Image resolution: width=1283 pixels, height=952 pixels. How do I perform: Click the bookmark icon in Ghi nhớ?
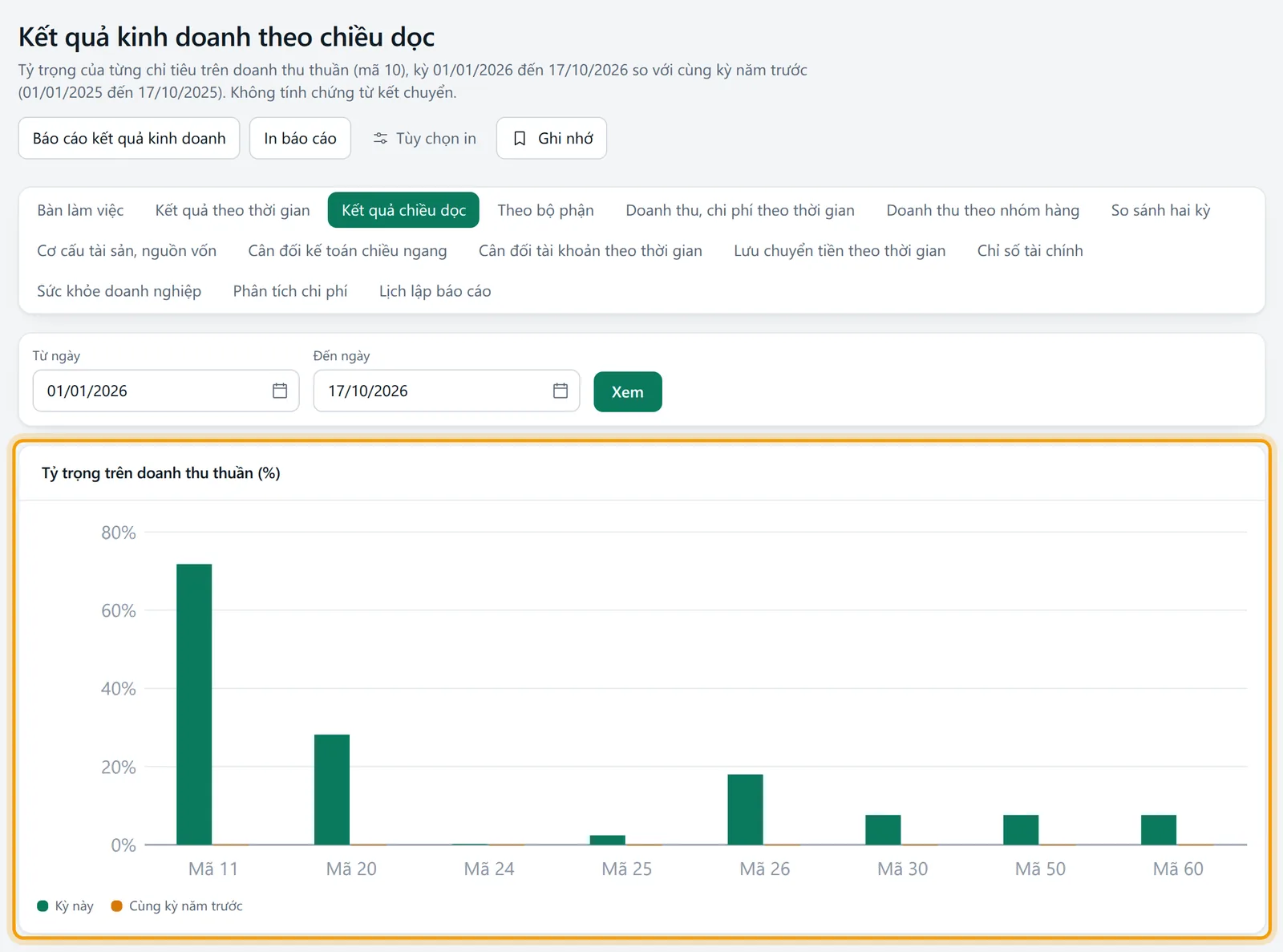tap(520, 139)
